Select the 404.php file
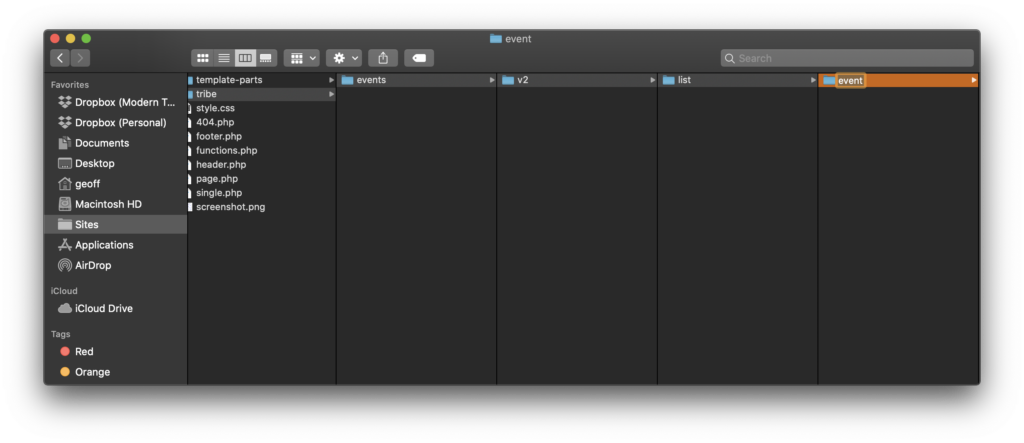1024x443 pixels. pos(261,122)
